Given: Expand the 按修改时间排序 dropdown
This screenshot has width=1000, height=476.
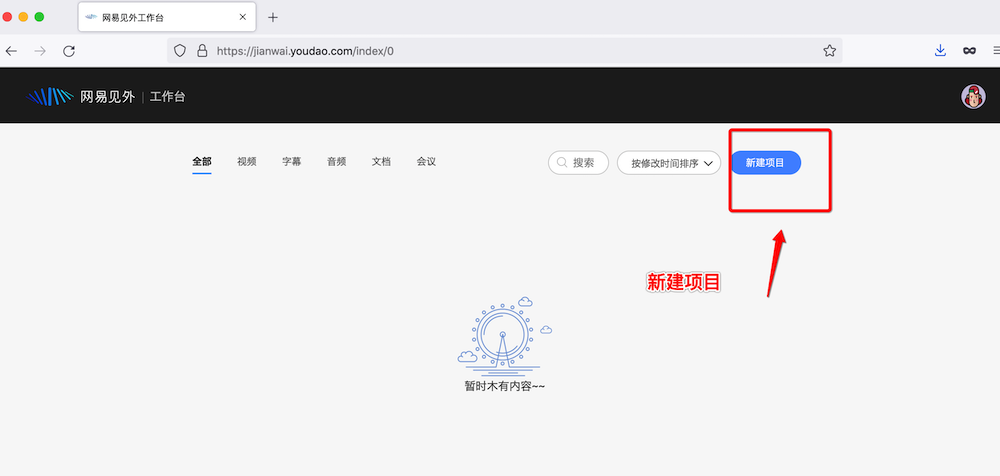Looking at the screenshot, I should point(669,163).
